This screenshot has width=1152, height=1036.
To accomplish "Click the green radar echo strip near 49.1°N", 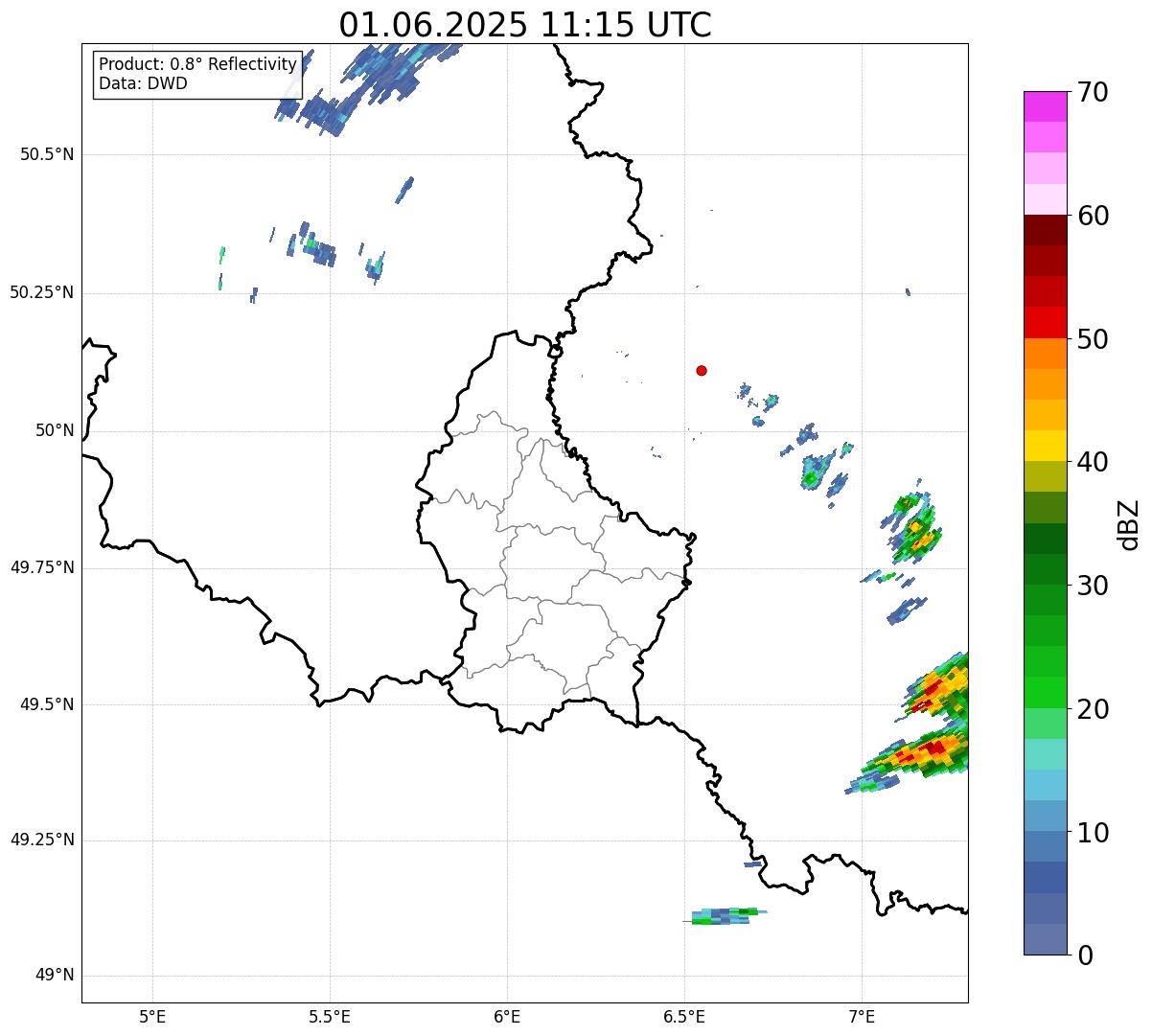I will (725, 916).
